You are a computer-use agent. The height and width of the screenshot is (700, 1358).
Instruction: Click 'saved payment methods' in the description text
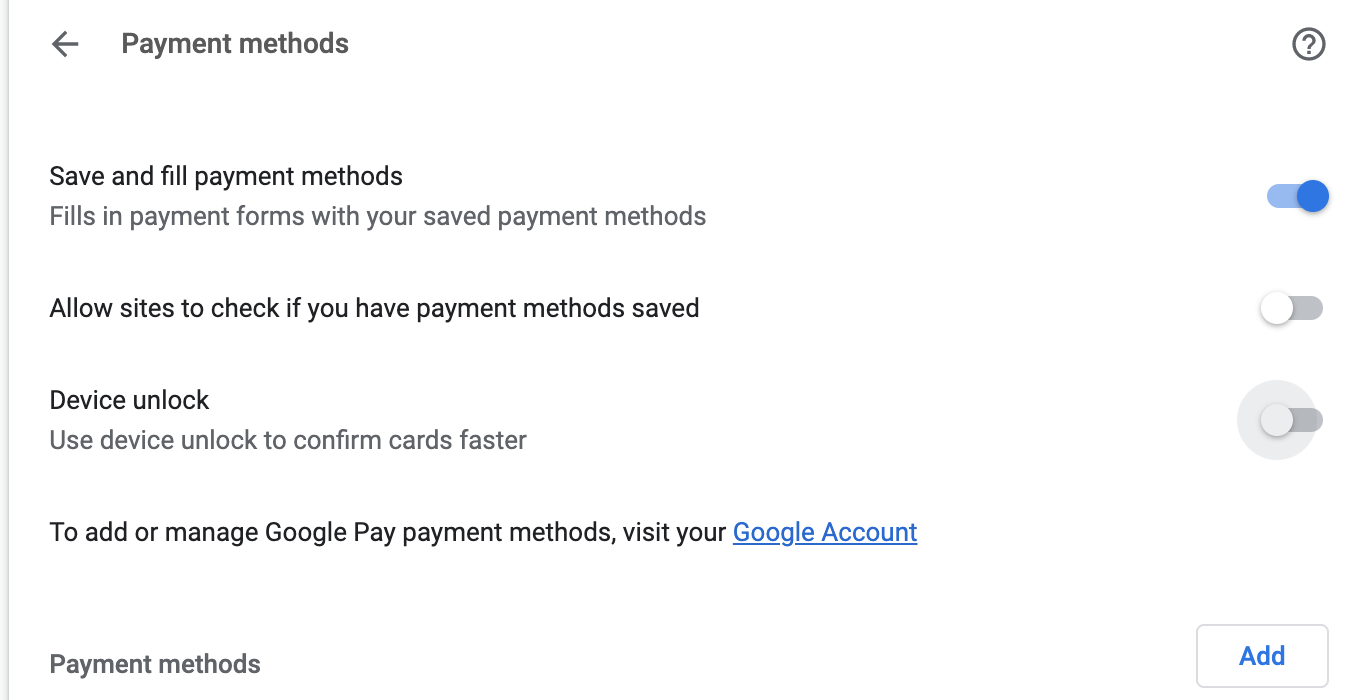[x=602, y=216]
